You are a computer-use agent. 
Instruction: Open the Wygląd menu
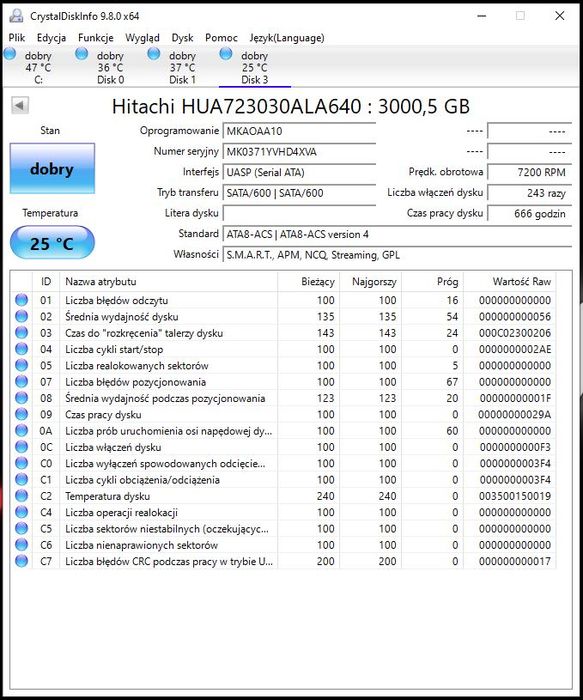click(x=142, y=38)
